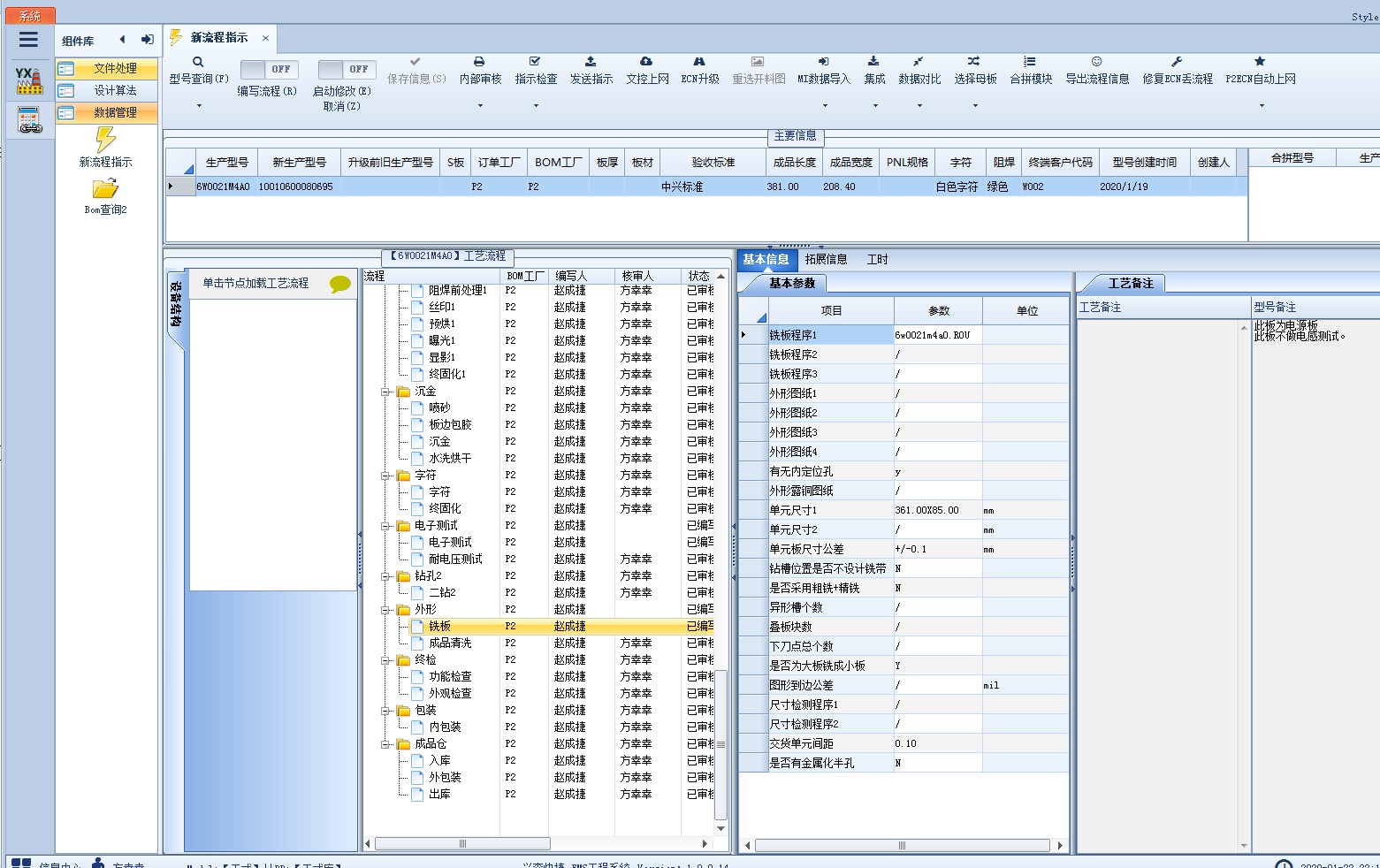Click the YX factory logo icon
Screen dimensions: 1380x868
pos(28,80)
